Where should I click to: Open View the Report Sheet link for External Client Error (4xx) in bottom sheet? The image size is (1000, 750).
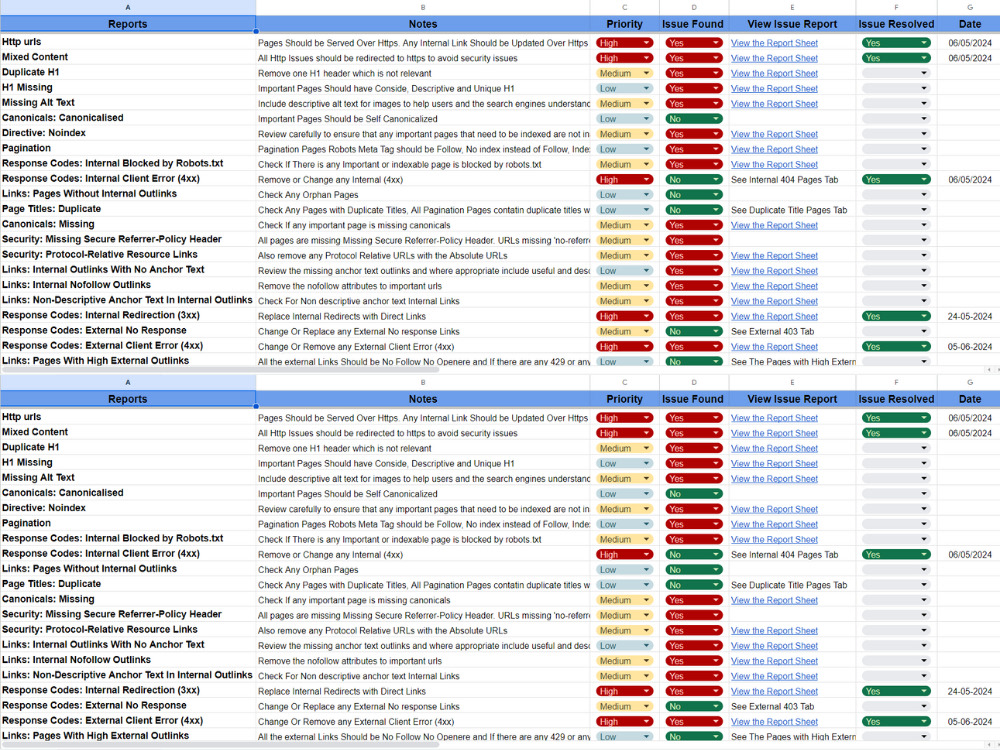pos(774,722)
